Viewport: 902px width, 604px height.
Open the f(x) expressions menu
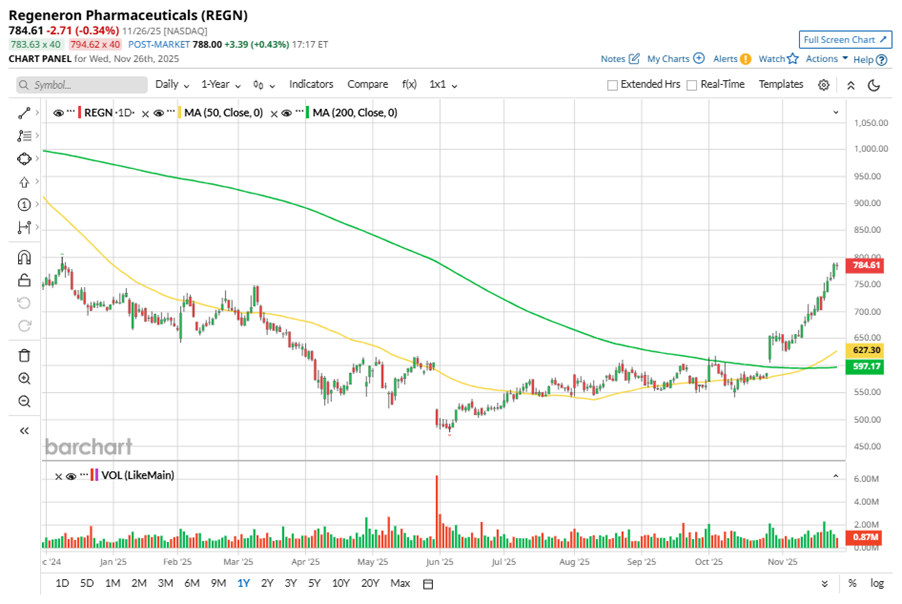point(409,84)
